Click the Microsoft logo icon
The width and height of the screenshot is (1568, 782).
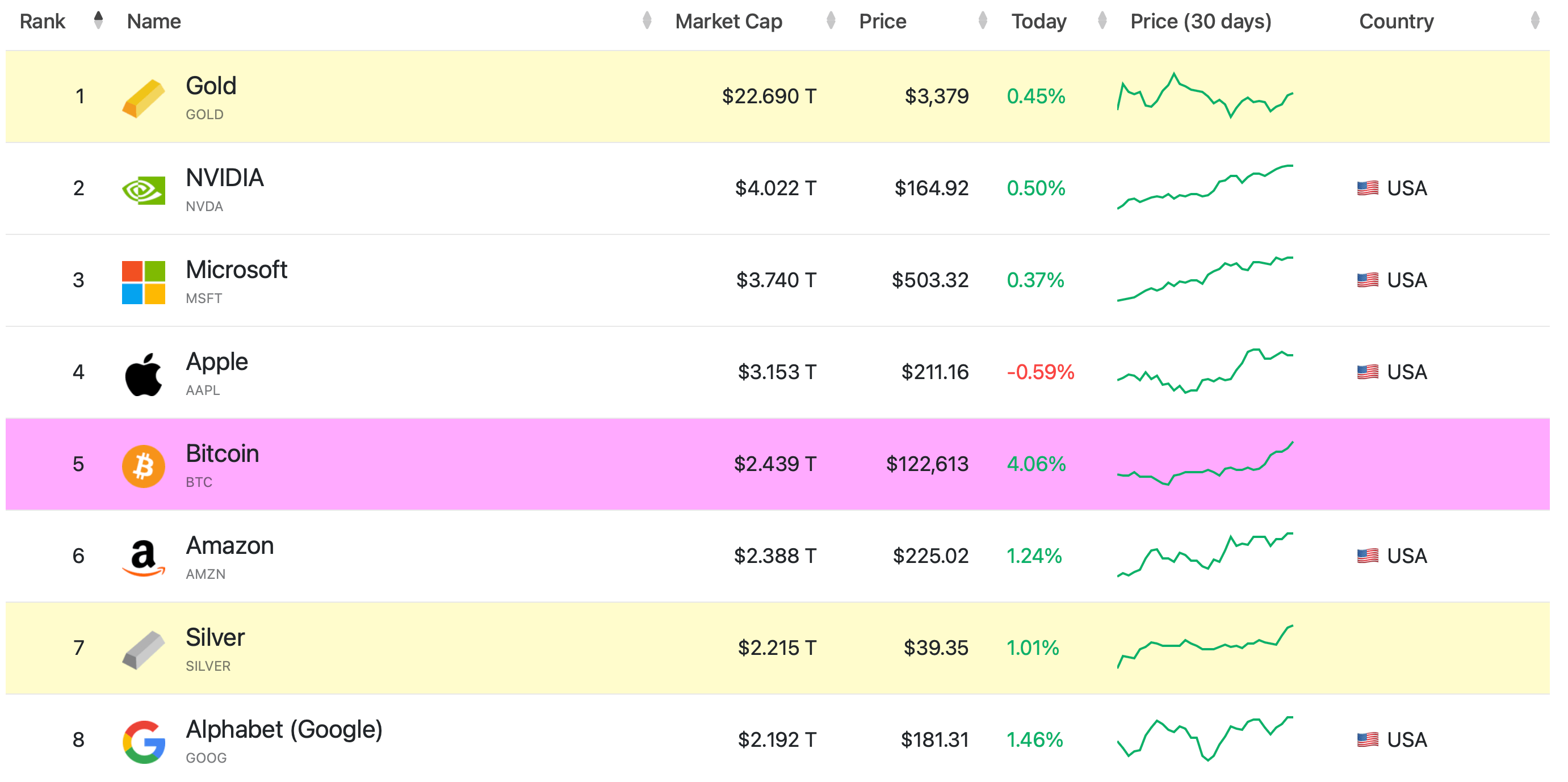pyautogui.click(x=143, y=283)
